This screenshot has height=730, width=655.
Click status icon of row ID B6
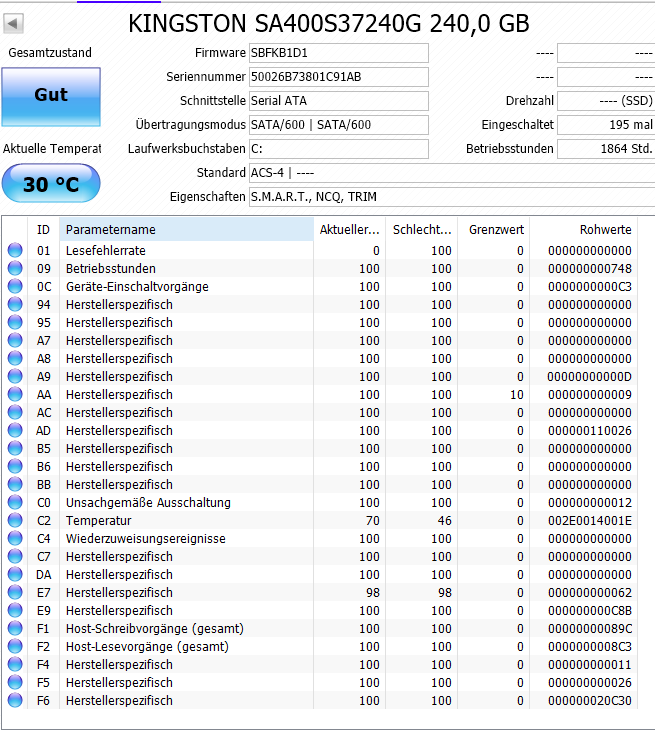tap(15, 466)
